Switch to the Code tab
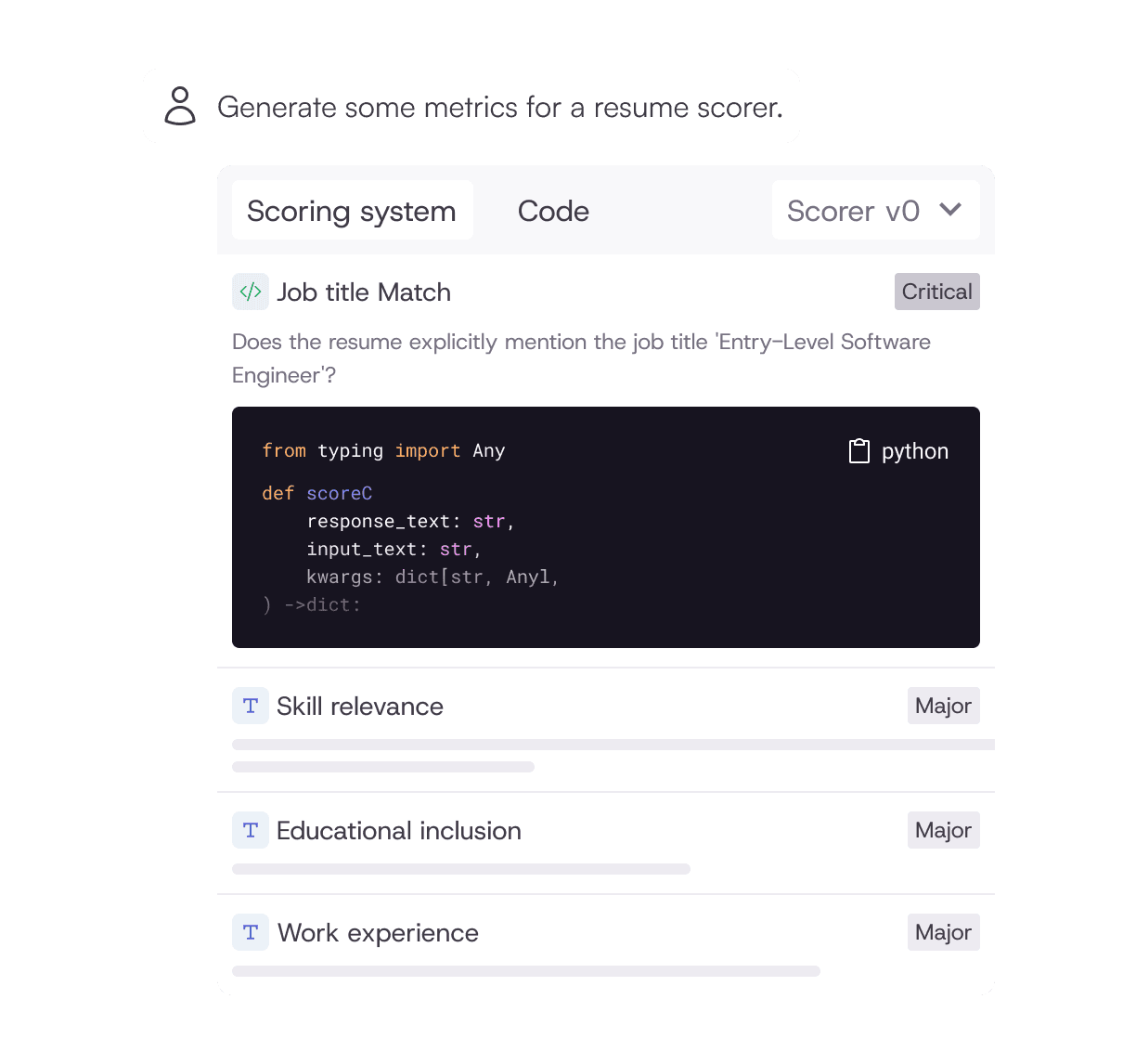Viewport: 1136px width, 1064px height. click(x=553, y=211)
